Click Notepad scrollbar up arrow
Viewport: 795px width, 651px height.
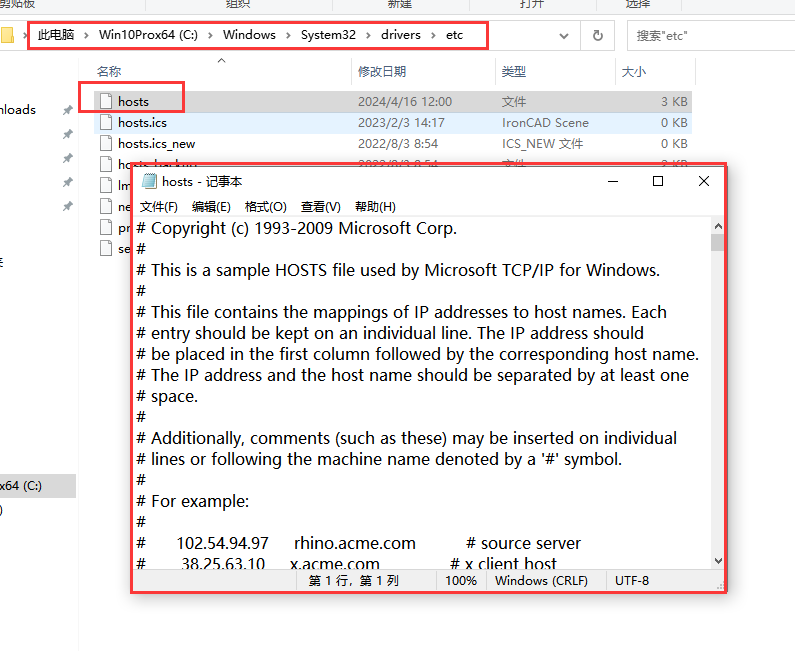point(718,226)
